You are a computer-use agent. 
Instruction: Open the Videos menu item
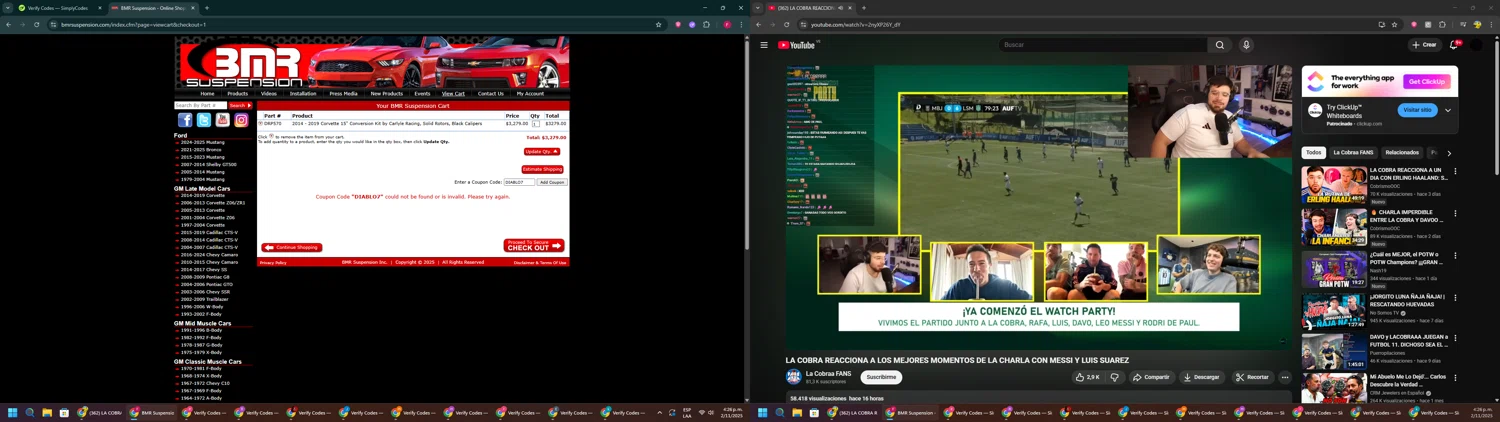(x=269, y=93)
